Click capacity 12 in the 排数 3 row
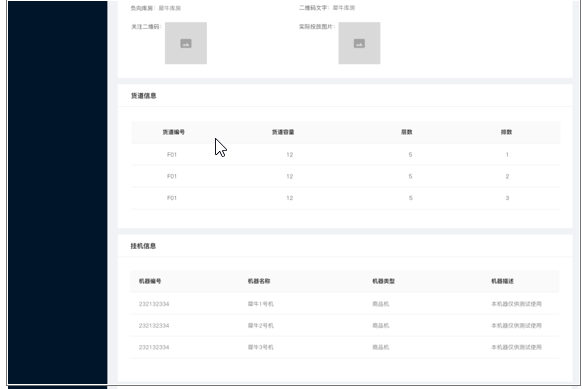Screen dimensions: 583x389 click(x=290, y=198)
